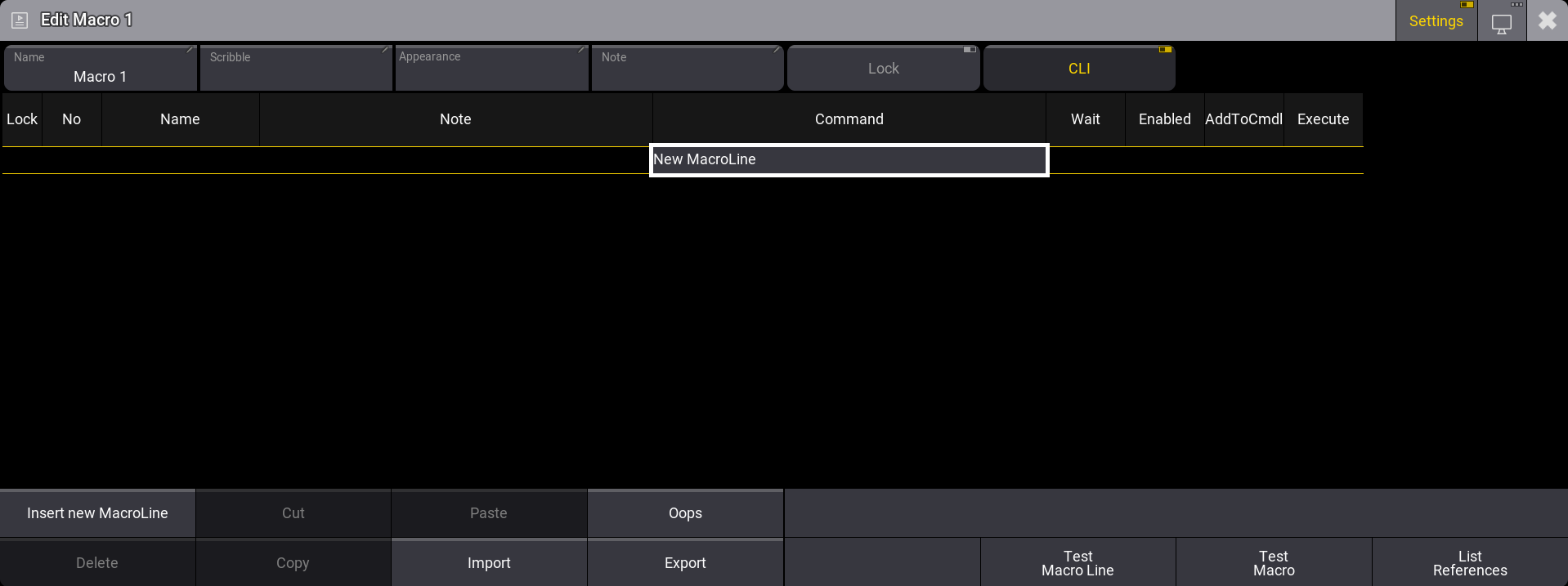The width and height of the screenshot is (1568, 586).
Task: Click the Note field at the top
Action: pos(687,69)
